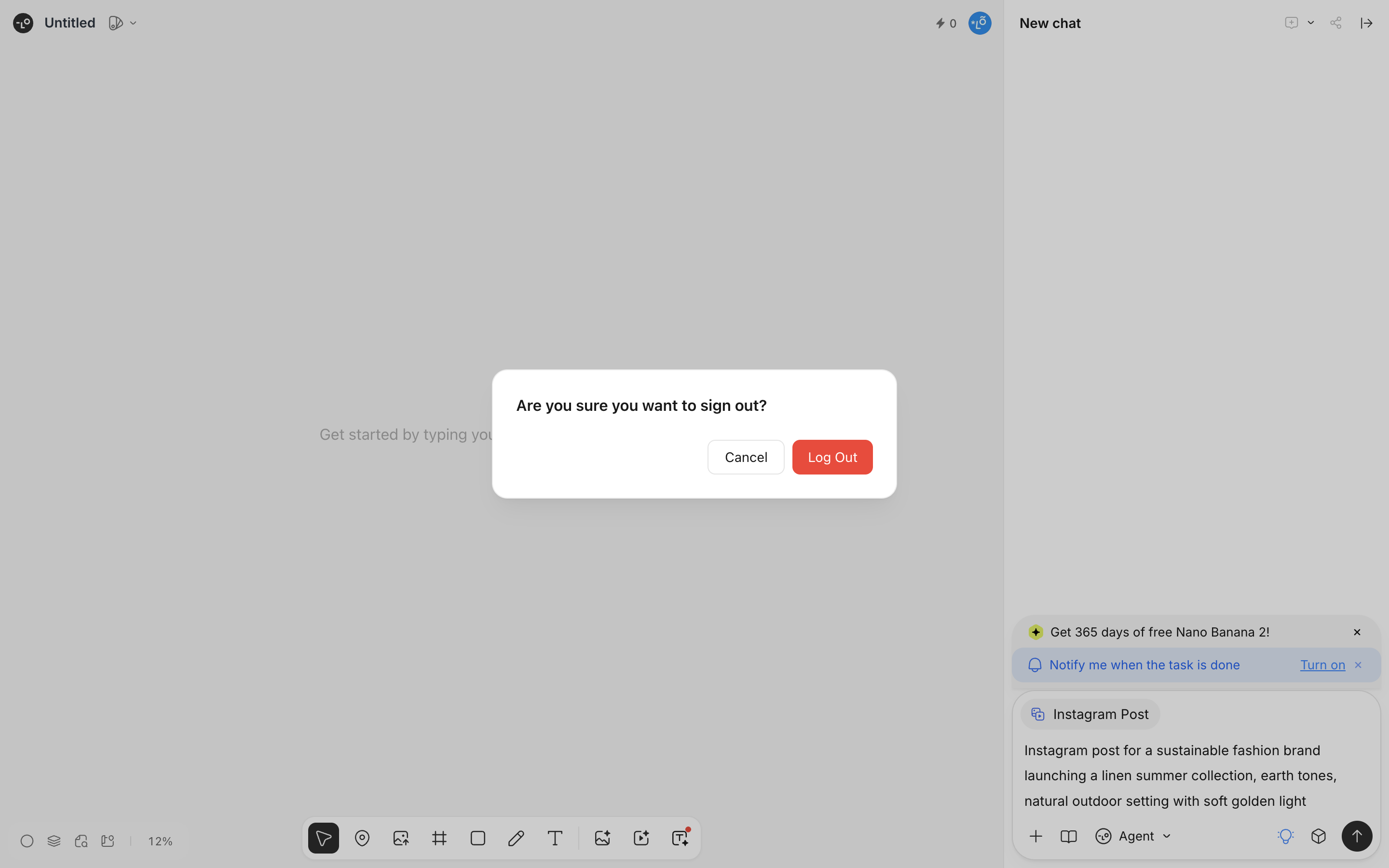This screenshot has width=1389, height=868.
Task: Click the Nano Banana 2 promo text
Action: pyautogui.click(x=1159, y=632)
